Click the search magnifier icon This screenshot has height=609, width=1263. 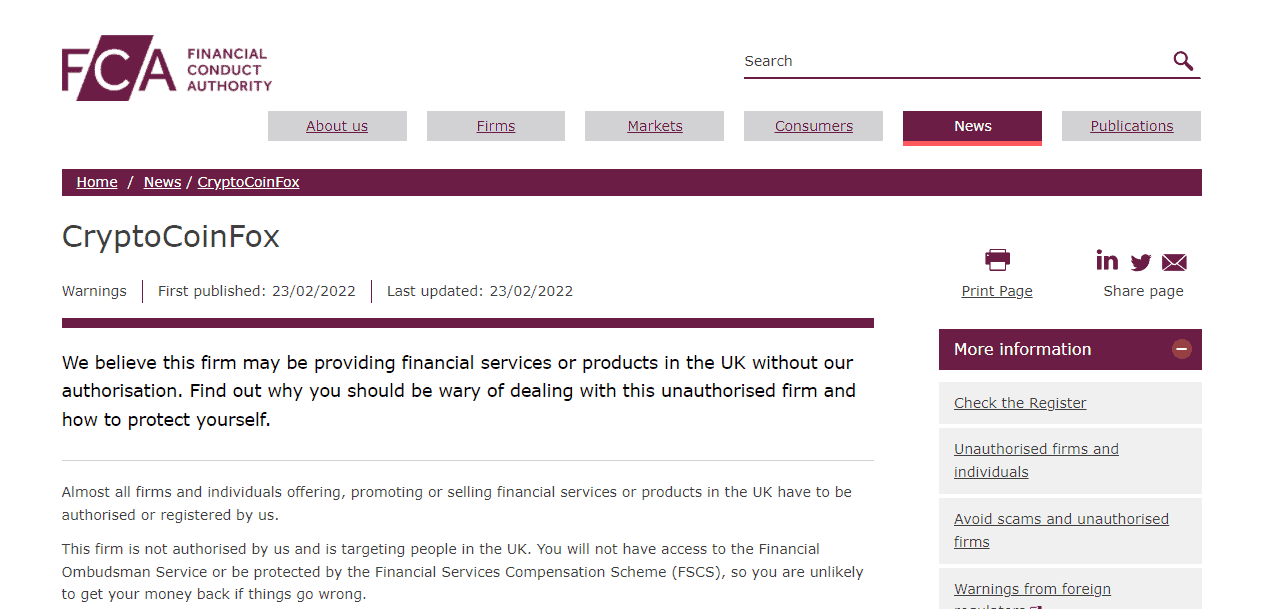point(1183,61)
